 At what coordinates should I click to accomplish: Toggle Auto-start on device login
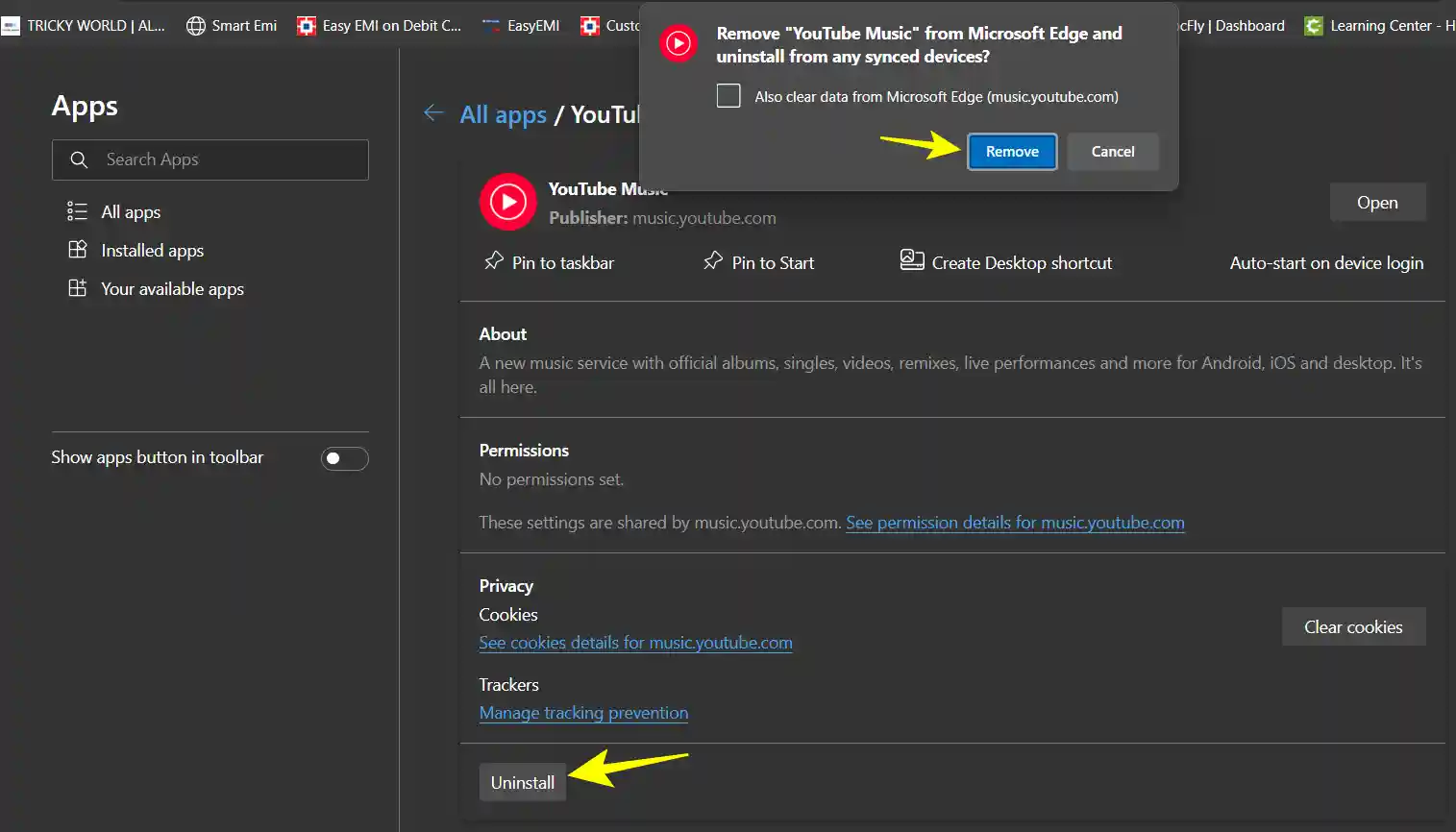(1326, 262)
